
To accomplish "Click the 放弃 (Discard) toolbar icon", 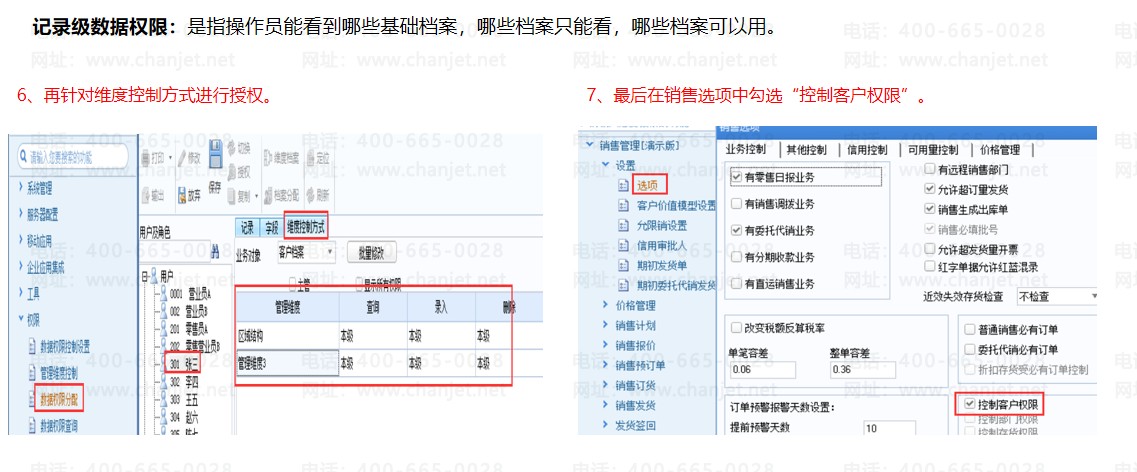I will (x=182, y=195).
